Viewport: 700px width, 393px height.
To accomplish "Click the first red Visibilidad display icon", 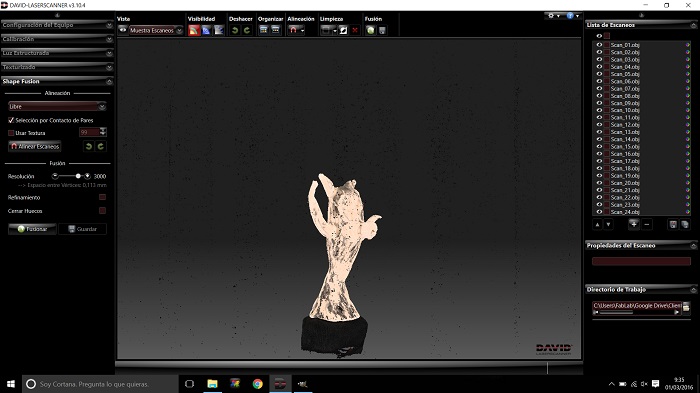I will click(194, 30).
